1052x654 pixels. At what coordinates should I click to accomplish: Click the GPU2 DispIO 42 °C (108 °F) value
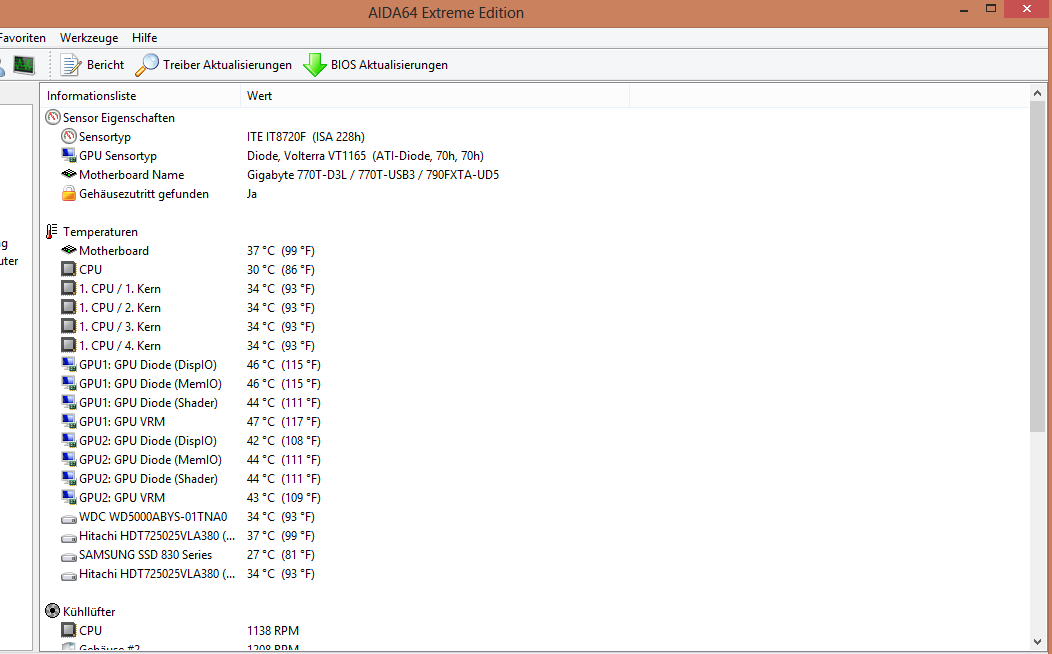(x=284, y=440)
